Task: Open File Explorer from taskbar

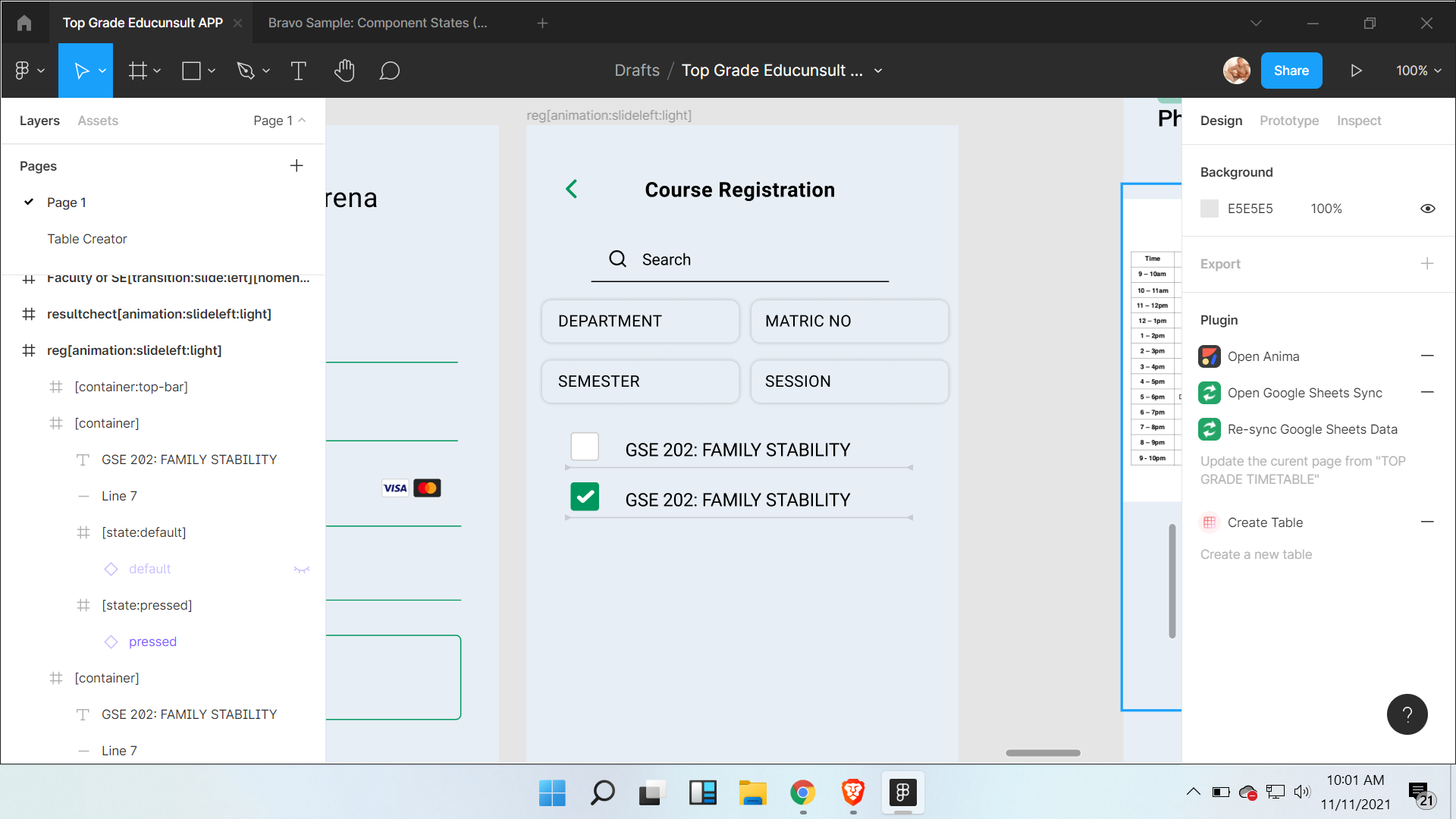Action: tap(753, 792)
